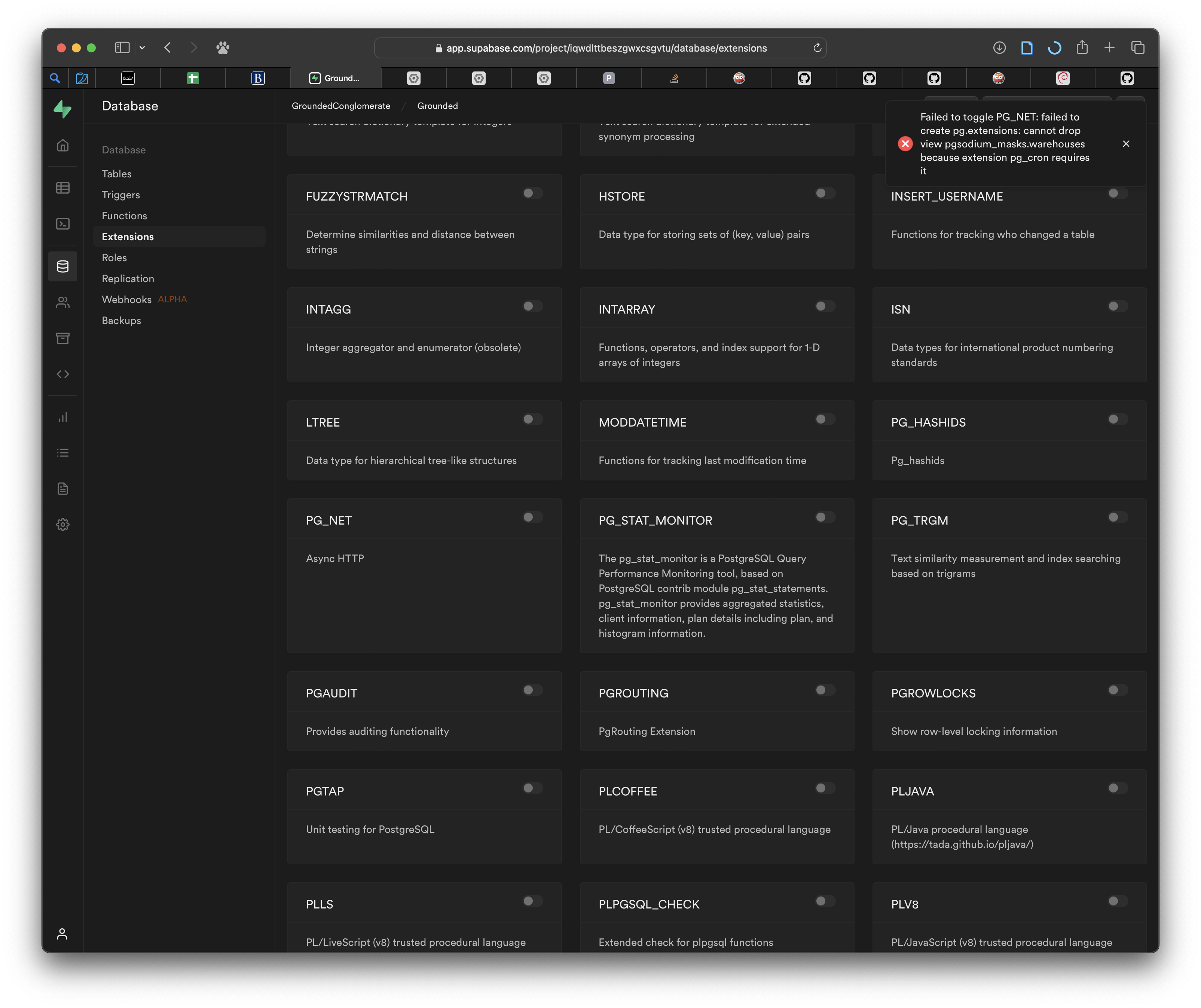Select the Database icon in the sidebar

[62, 266]
